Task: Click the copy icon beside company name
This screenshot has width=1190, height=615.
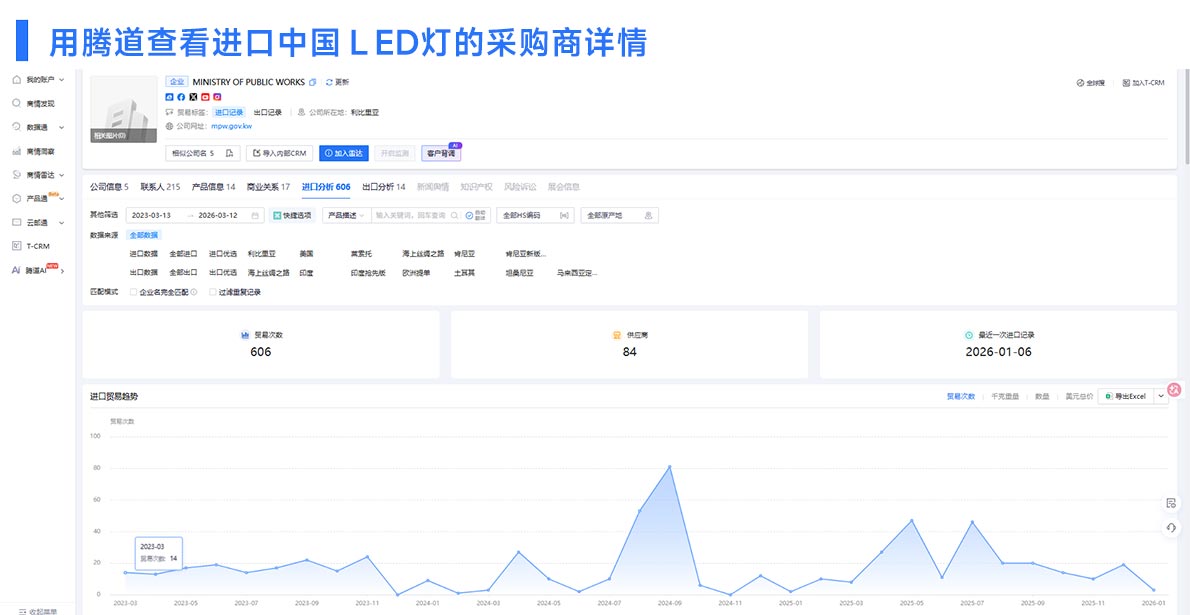Action: 312,83
